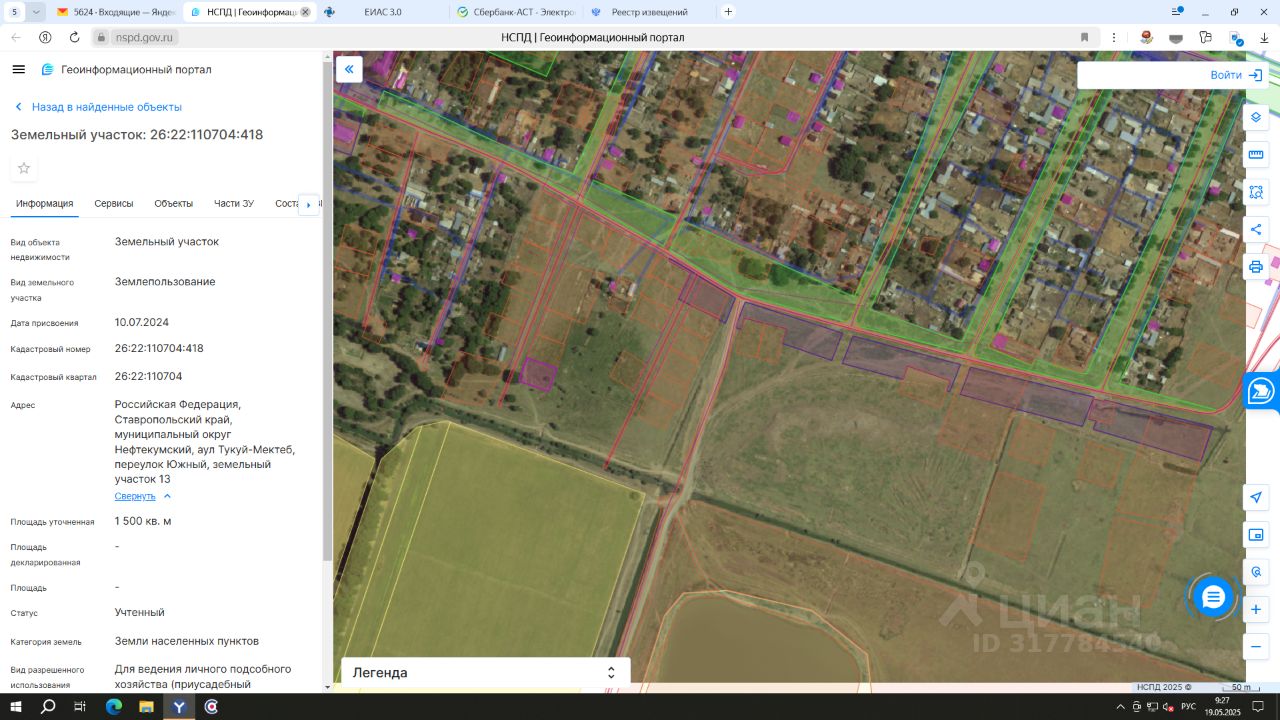Select the ruler measurement tool
Image resolution: width=1280 pixels, height=720 pixels.
pyautogui.click(x=1256, y=155)
